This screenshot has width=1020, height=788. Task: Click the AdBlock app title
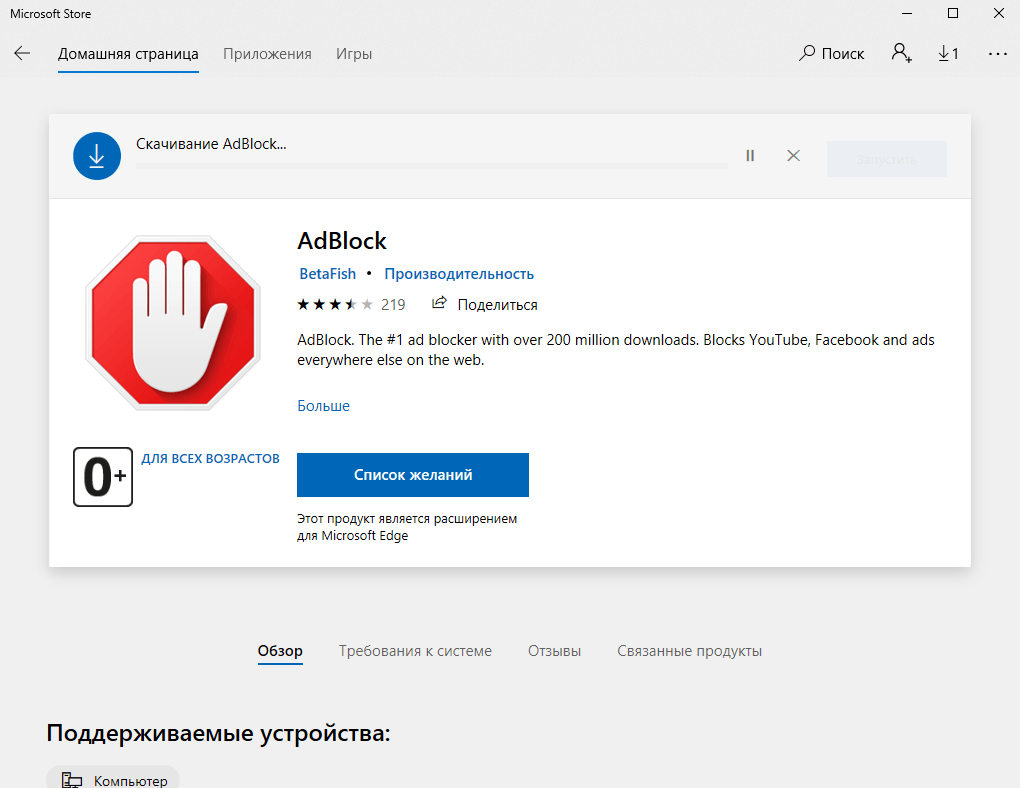tap(342, 241)
